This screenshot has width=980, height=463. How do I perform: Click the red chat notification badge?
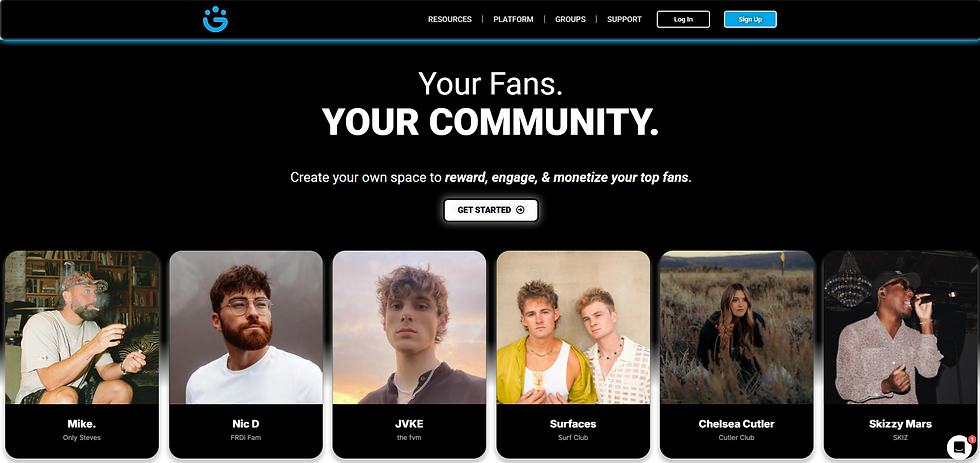972,440
